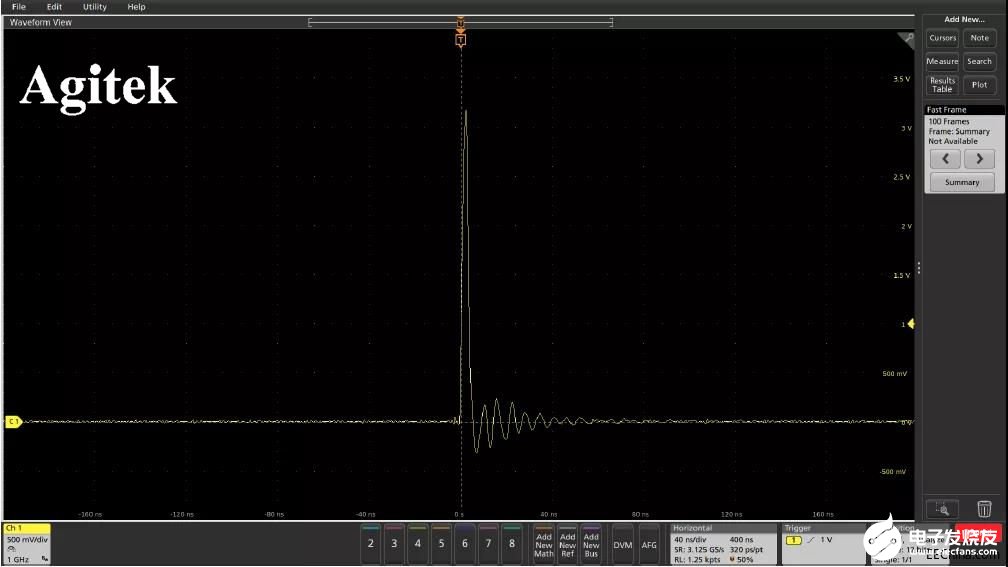Viewport: 1008px width, 567px height.
Task: Click the Plot button
Action: pyautogui.click(x=980, y=85)
